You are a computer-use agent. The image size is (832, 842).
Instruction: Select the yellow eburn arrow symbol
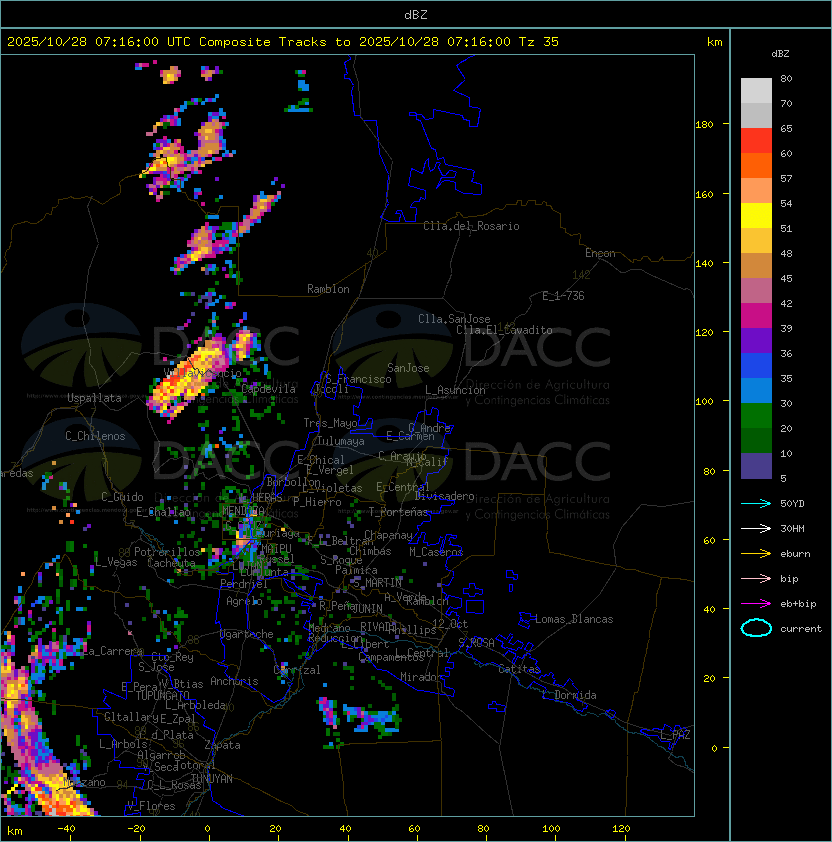(756, 553)
